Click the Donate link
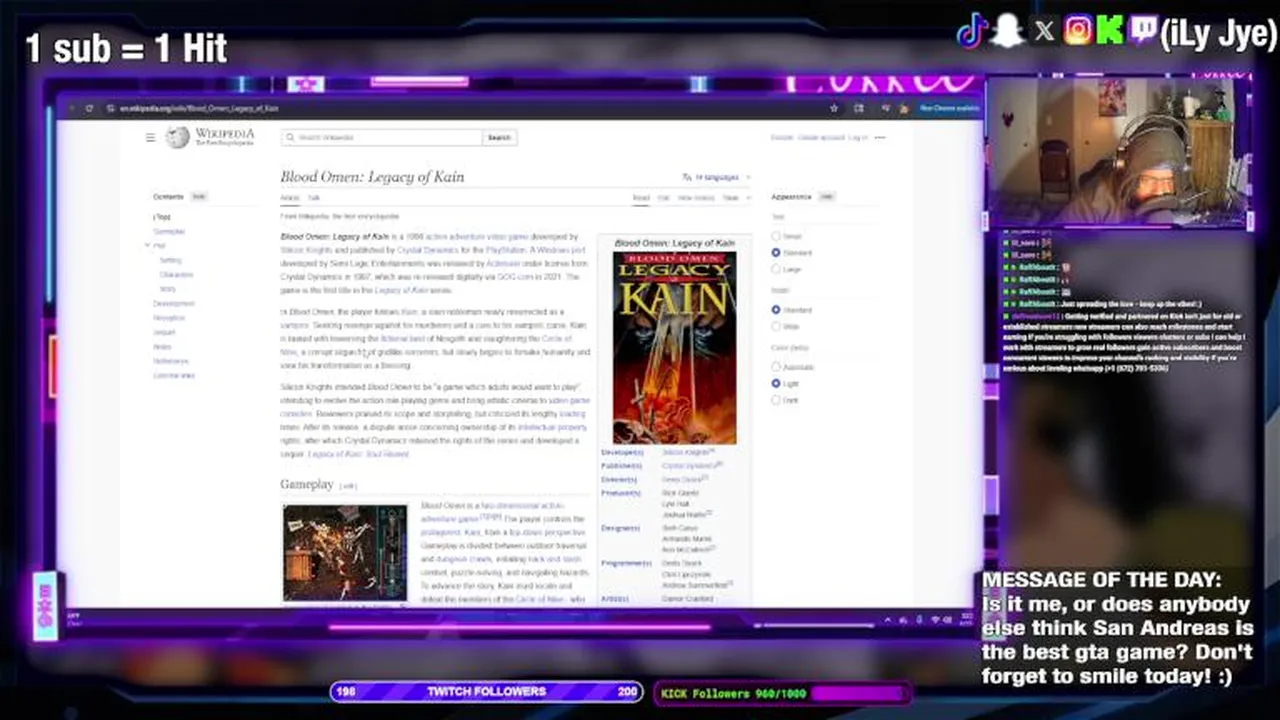The height and width of the screenshot is (720, 1280). [x=781, y=137]
